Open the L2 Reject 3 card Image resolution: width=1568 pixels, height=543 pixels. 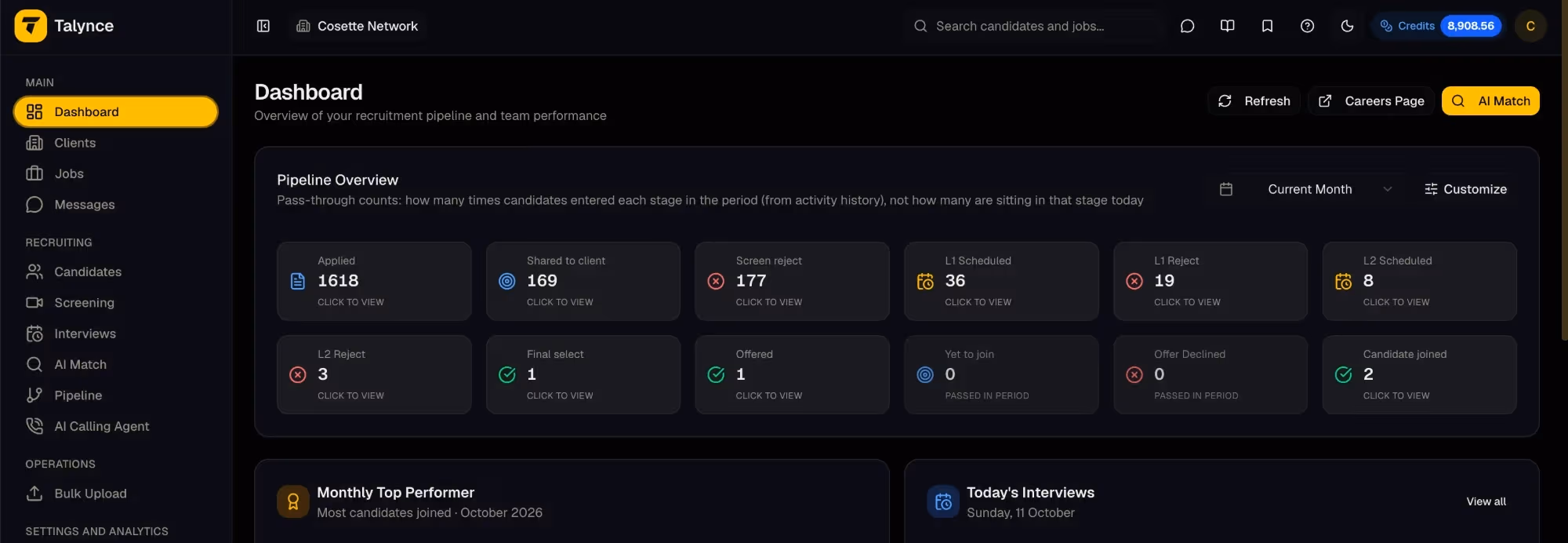tap(374, 374)
